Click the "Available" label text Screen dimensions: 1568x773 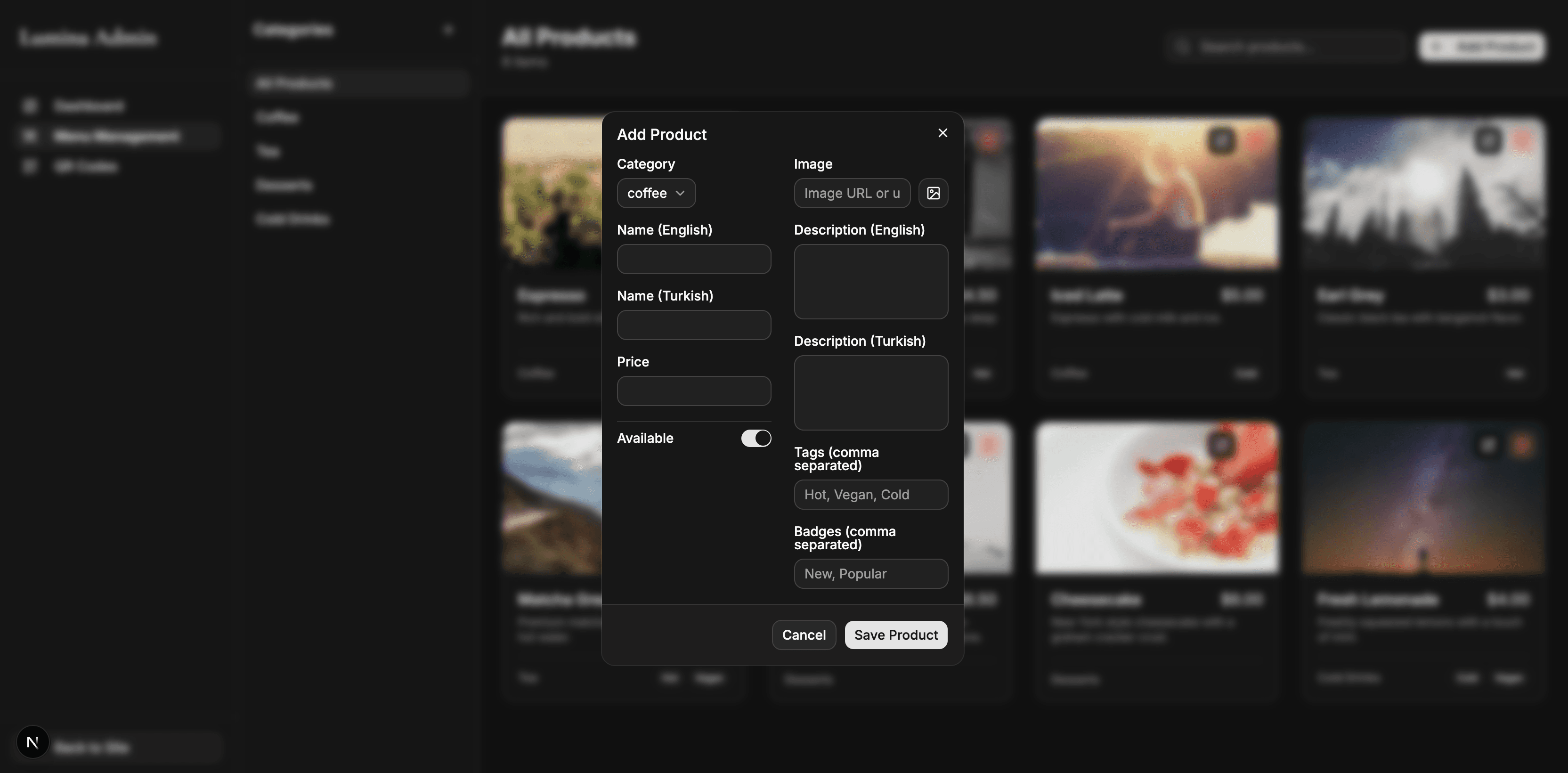(x=645, y=438)
